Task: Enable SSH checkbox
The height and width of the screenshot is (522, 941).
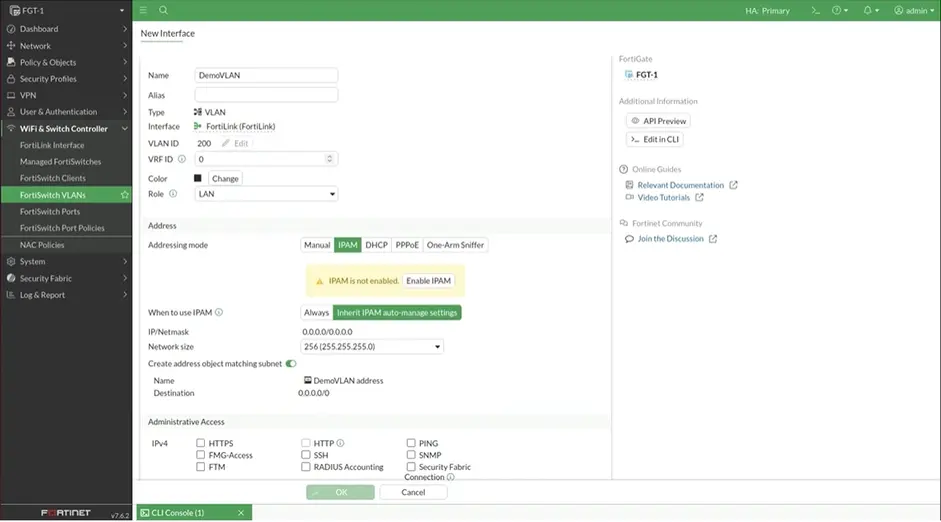Action: [306, 455]
